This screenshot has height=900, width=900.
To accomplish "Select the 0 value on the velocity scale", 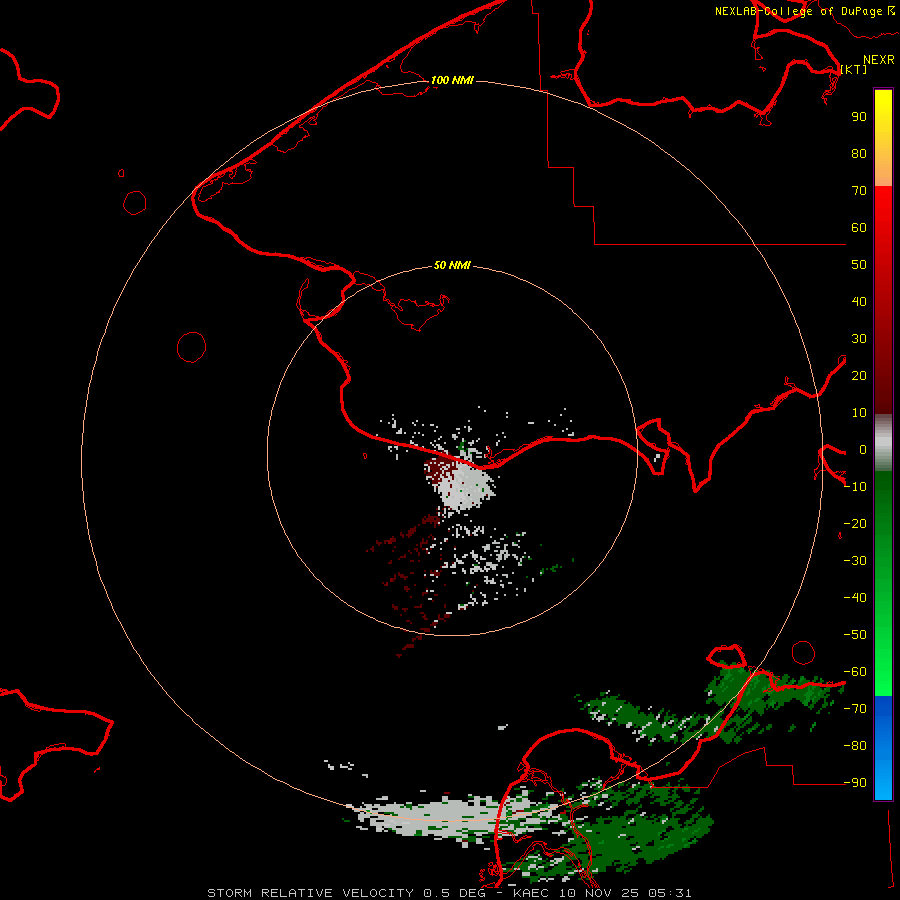I will coord(863,450).
